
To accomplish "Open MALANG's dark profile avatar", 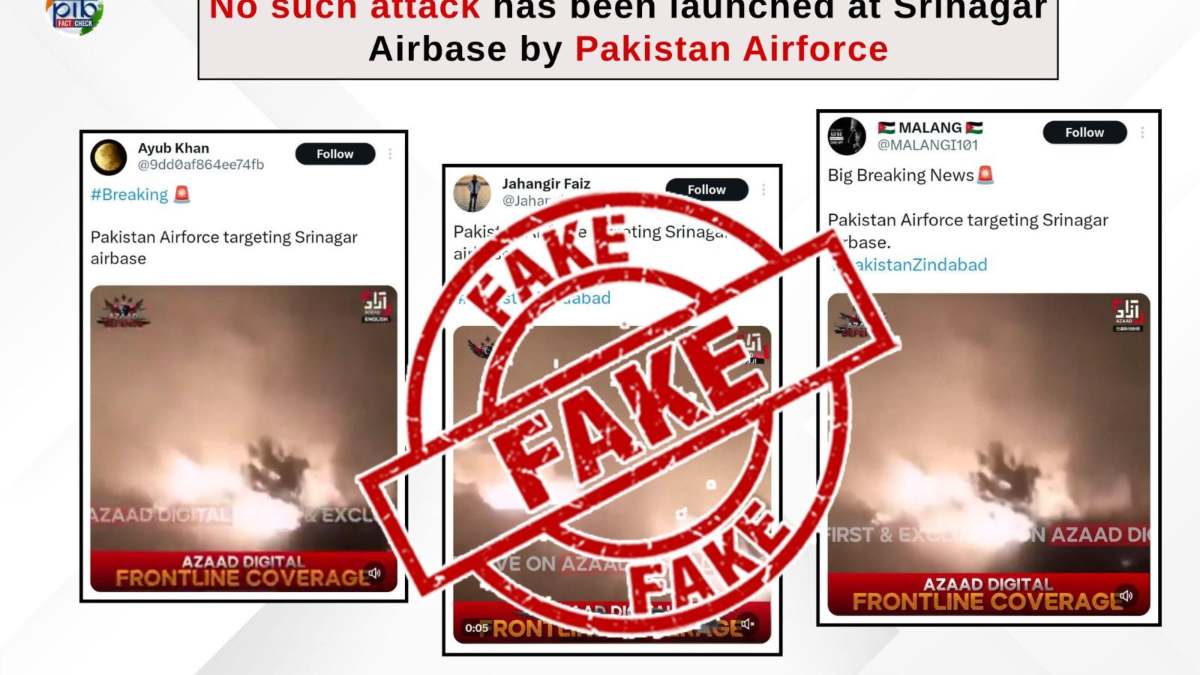I will [x=847, y=136].
